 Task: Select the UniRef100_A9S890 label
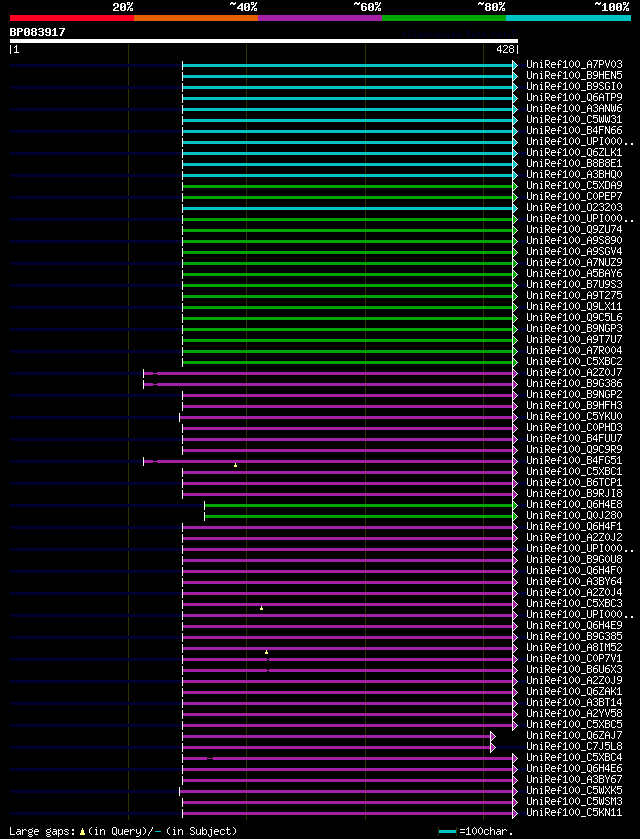tap(574, 241)
